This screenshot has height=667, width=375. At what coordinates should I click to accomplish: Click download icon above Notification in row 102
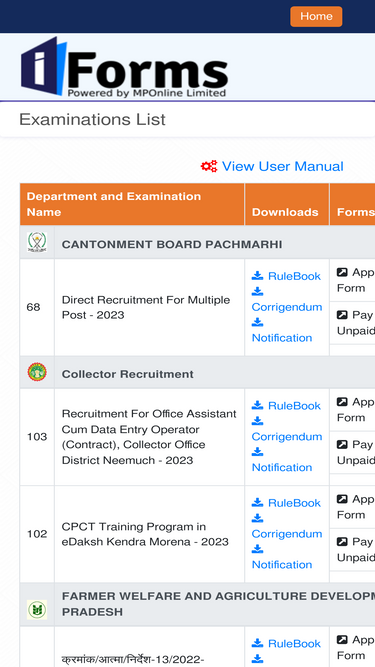(x=257, y=549)
